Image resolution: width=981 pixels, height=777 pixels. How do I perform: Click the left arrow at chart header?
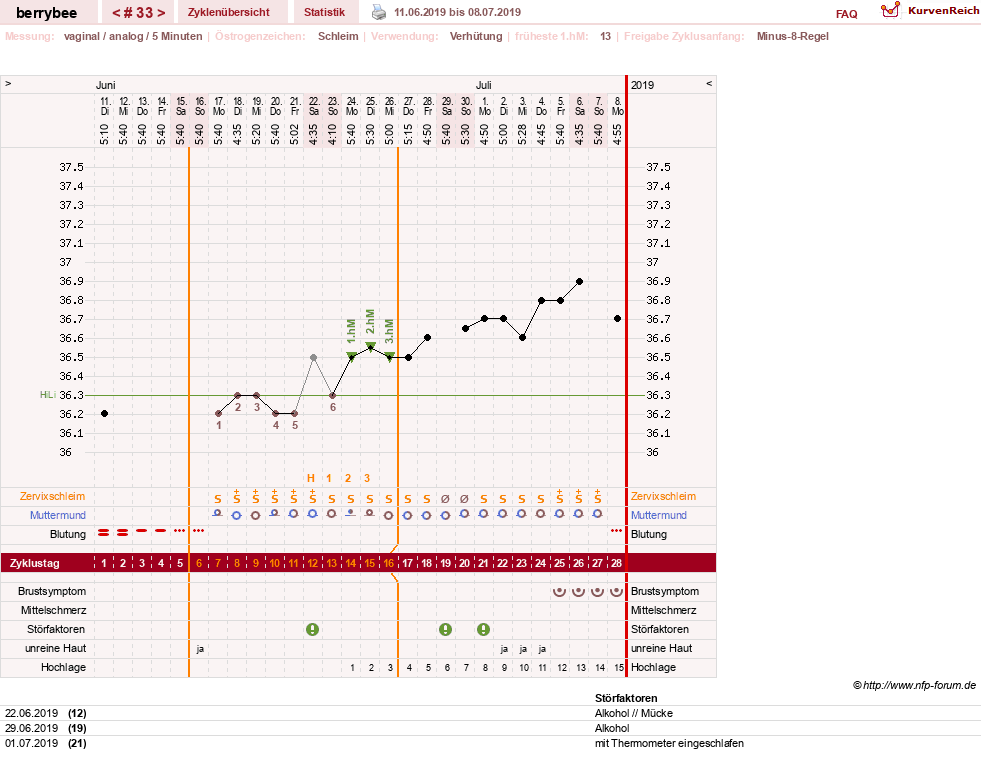point(8,83)
